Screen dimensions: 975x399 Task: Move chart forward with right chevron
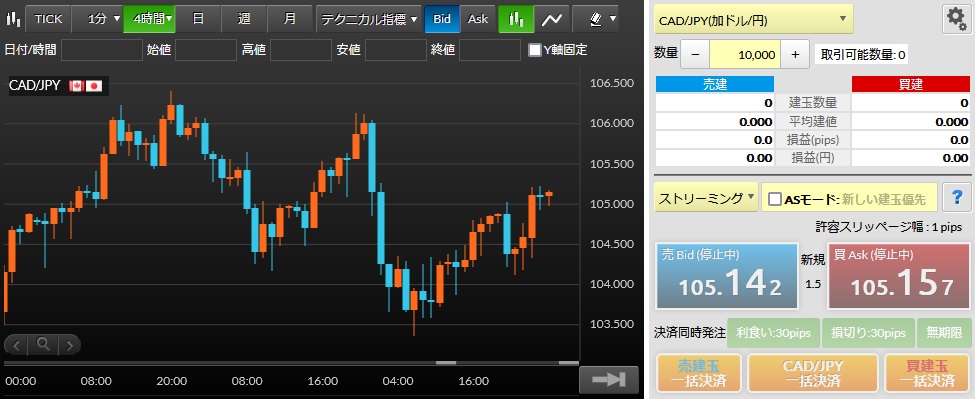(69, 344)
